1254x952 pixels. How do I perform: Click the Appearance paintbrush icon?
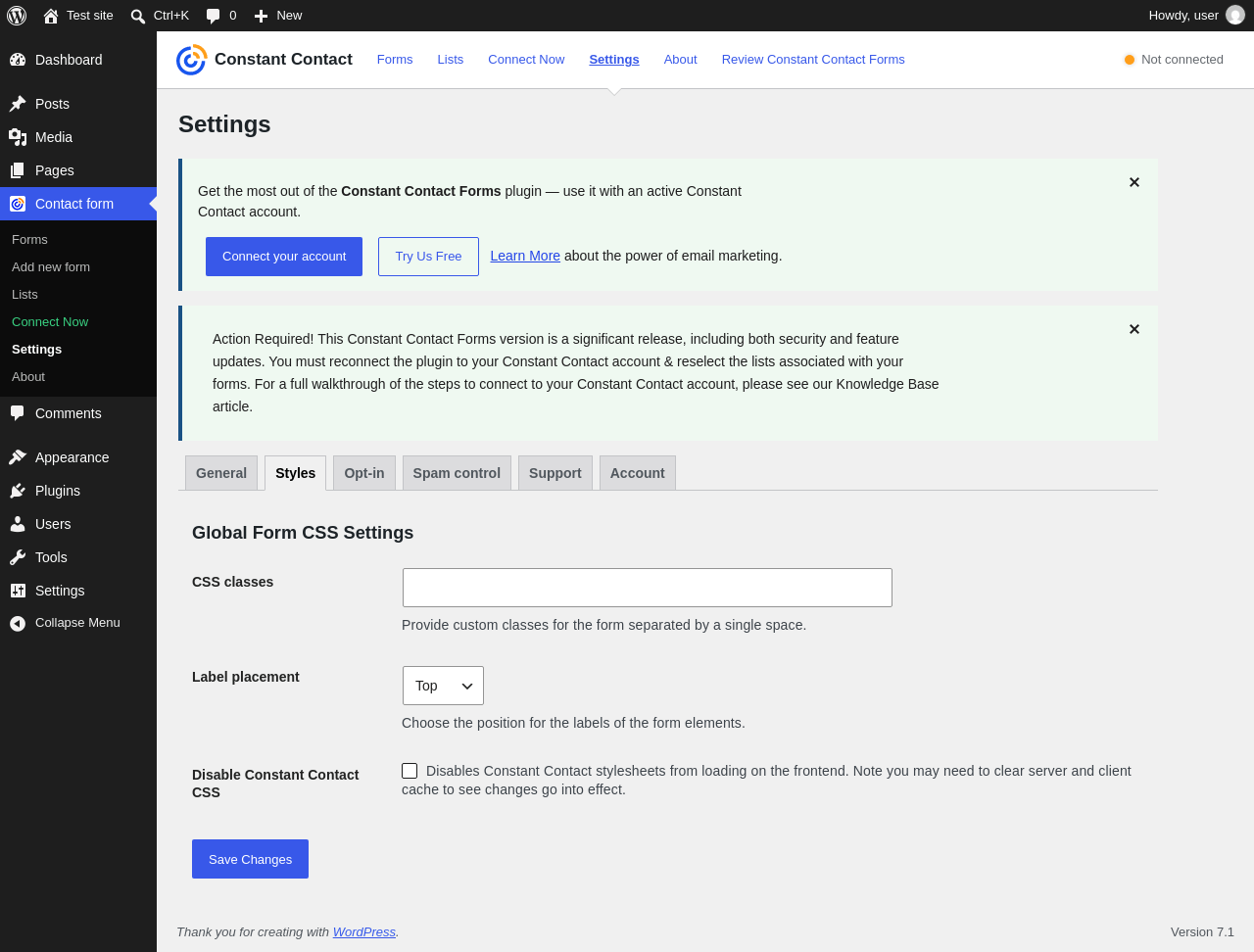coord(18,457)
